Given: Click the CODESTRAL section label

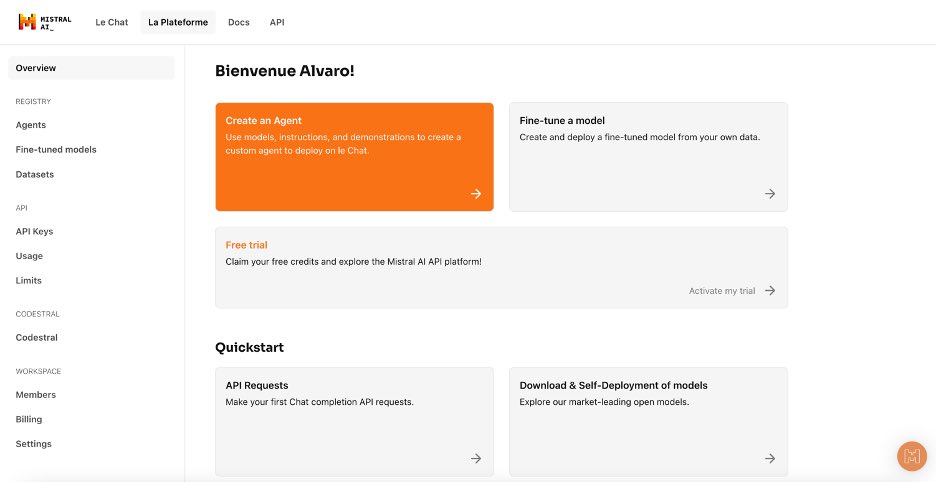Looking at the screenshot, I should click(38, 314).
